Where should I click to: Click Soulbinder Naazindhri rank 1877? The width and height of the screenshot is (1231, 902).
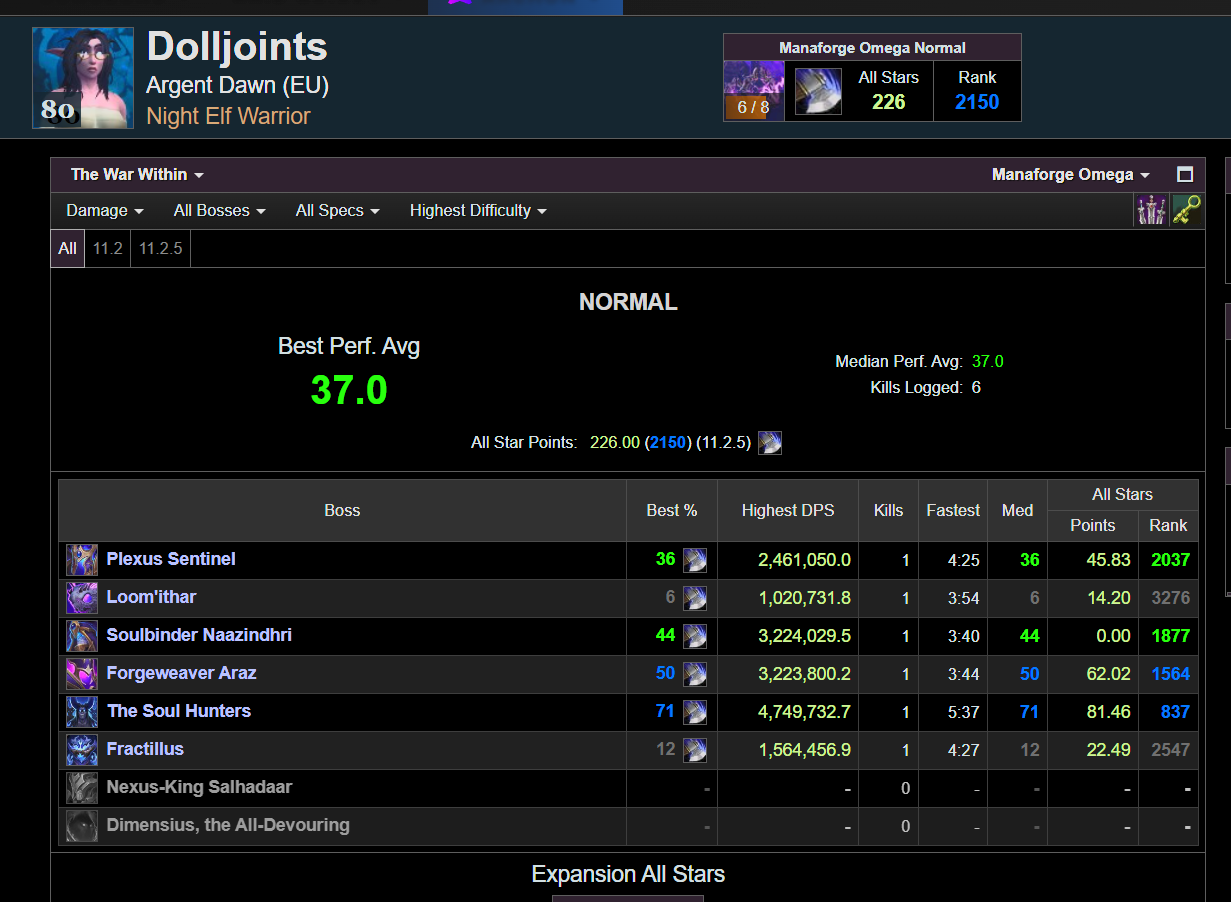pyautogui.click(x=1170, y=636)
